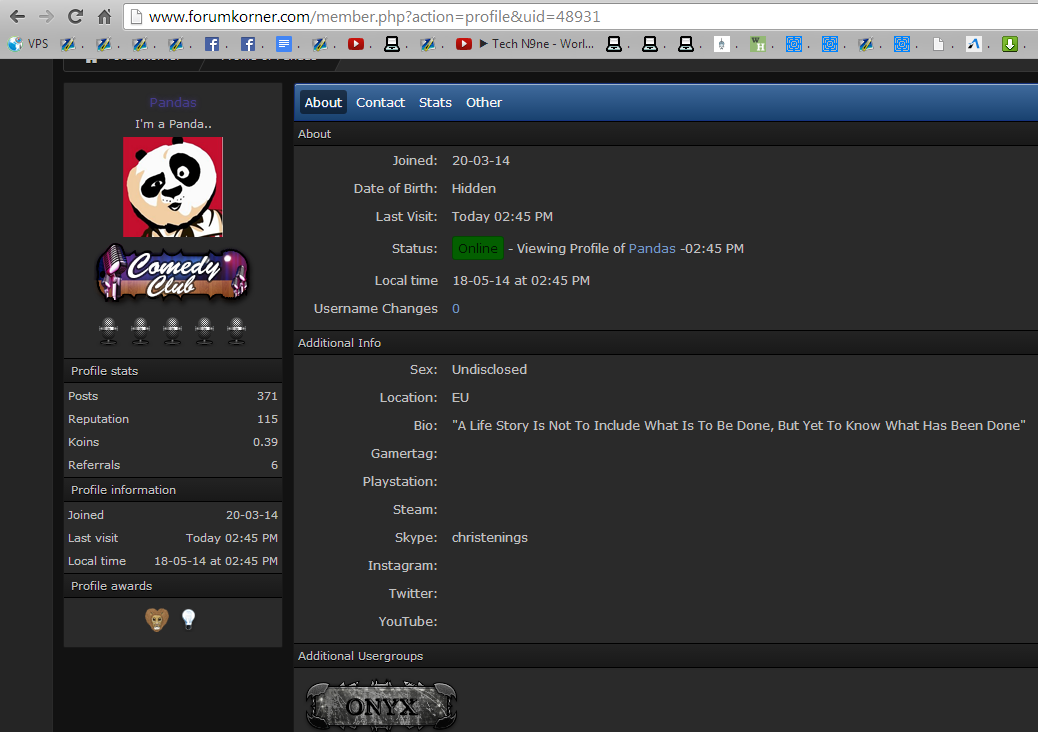Open the blank page bookmark

[938, 44]
